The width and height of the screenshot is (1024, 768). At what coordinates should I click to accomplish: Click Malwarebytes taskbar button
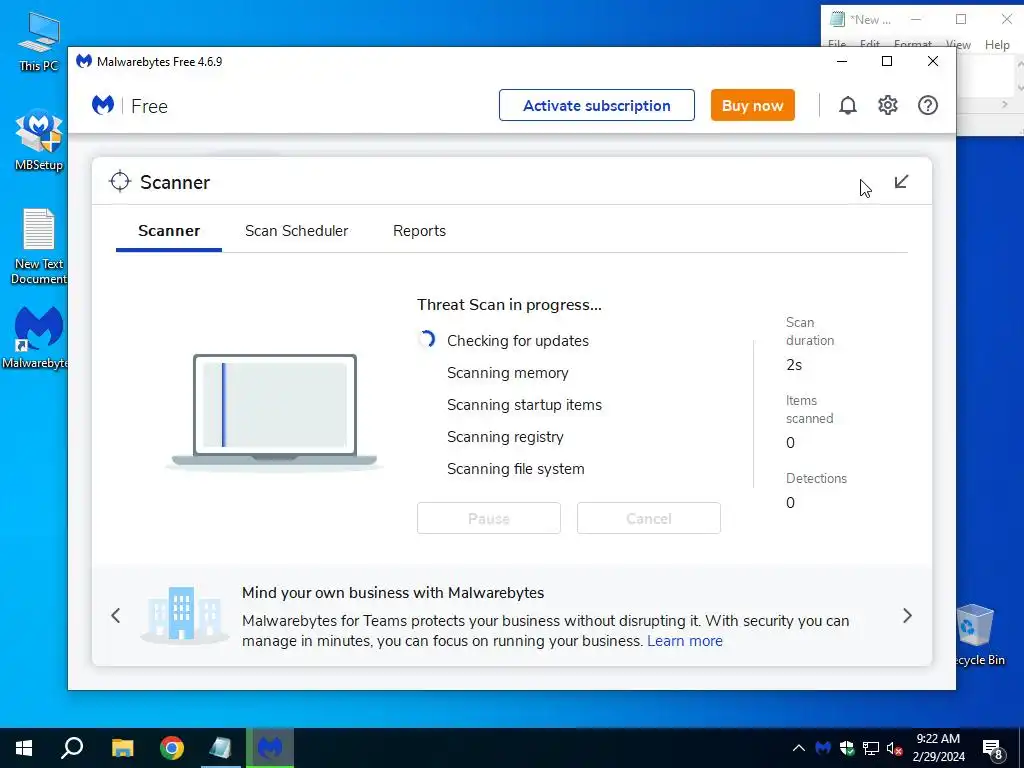tap(270, 748)
